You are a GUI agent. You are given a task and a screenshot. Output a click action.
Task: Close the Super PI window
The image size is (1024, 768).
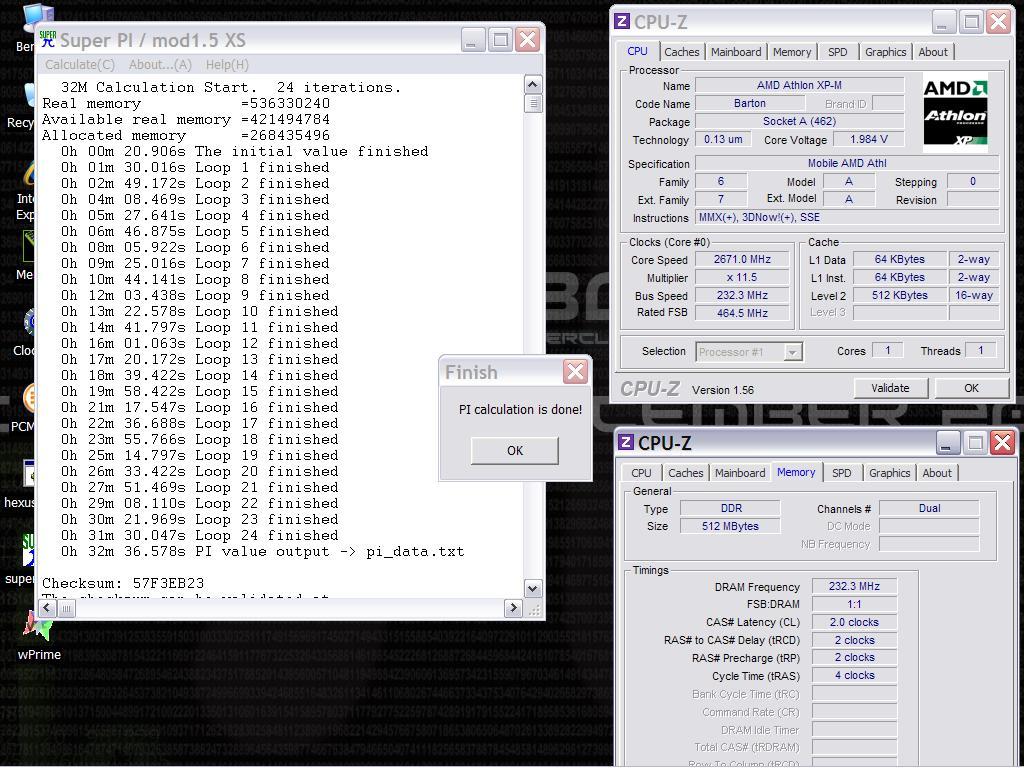point(528,40)
